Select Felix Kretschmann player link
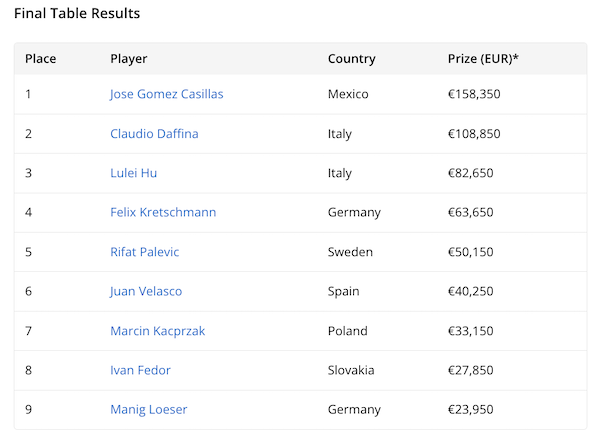This screenshot has height=443, width=600. click(x=163, y=212)
